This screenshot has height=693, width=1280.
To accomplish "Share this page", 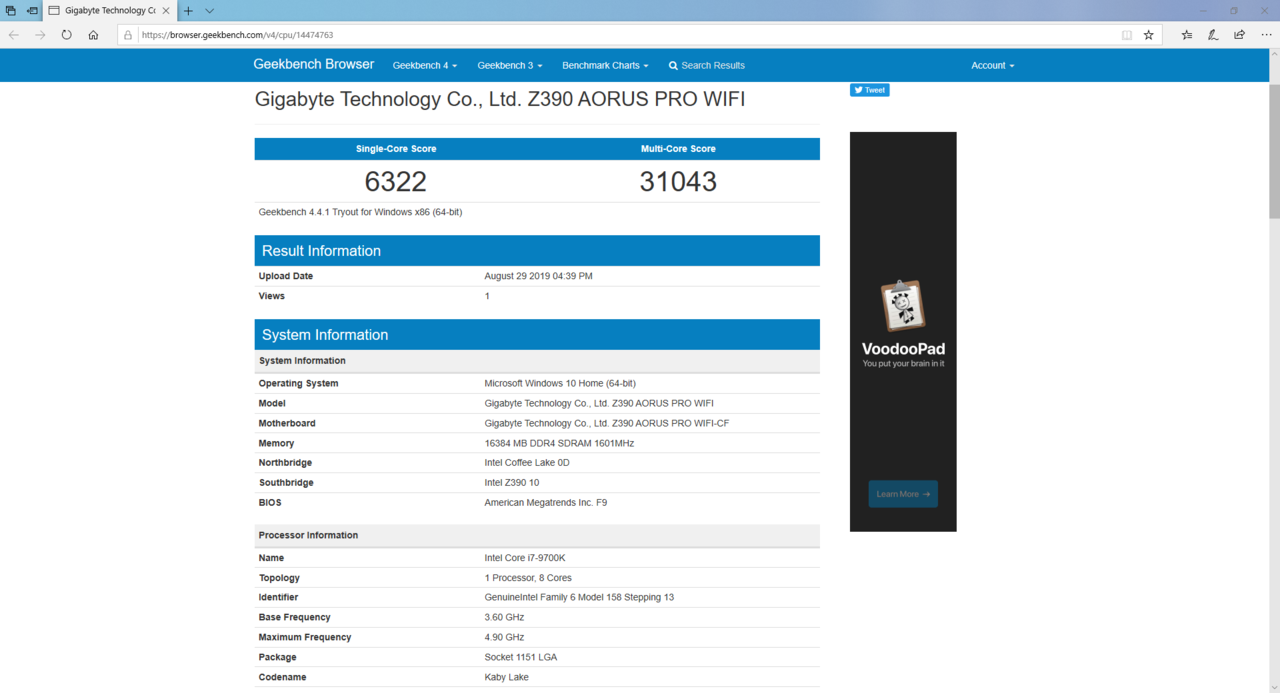I will pyautogui.click(x=1239, y=35).
